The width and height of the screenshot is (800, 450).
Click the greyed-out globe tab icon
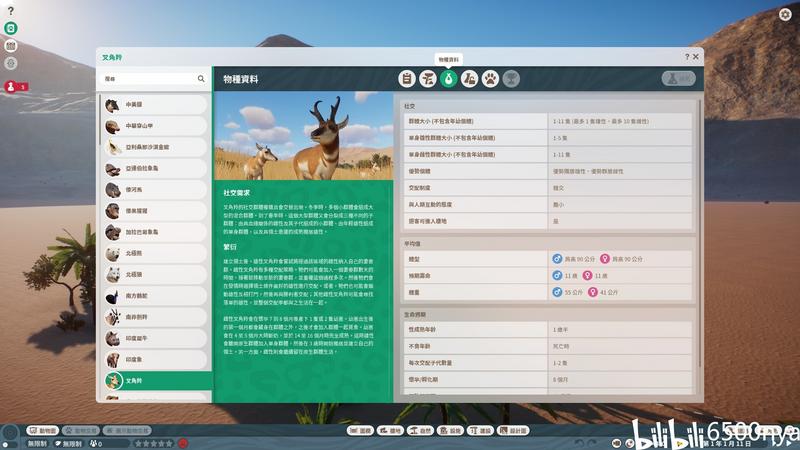511,79
